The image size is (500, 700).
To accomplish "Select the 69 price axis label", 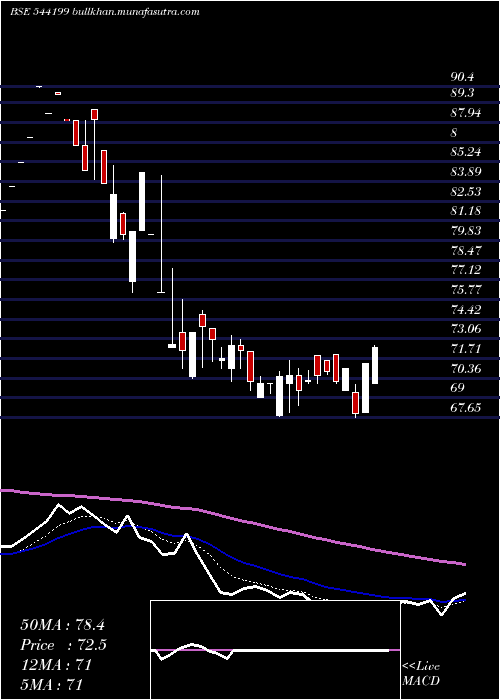I will click(x=458, y=388).
